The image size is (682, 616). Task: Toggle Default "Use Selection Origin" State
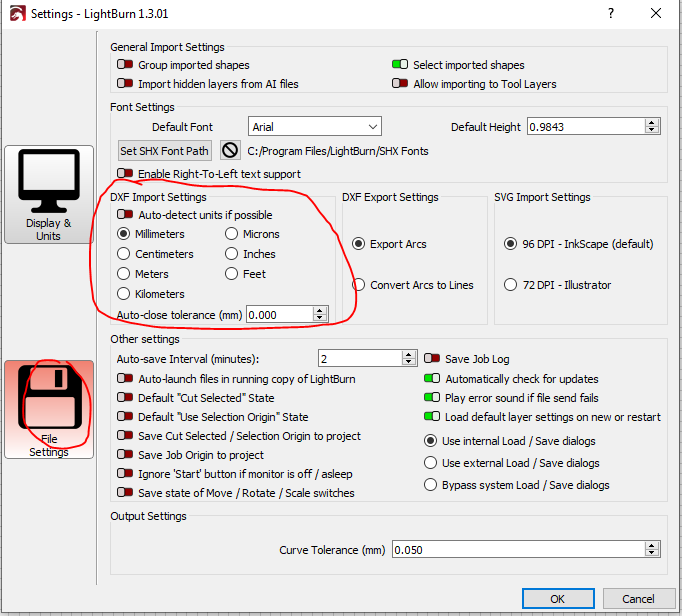pyautogui.click(x=125, y=416)
